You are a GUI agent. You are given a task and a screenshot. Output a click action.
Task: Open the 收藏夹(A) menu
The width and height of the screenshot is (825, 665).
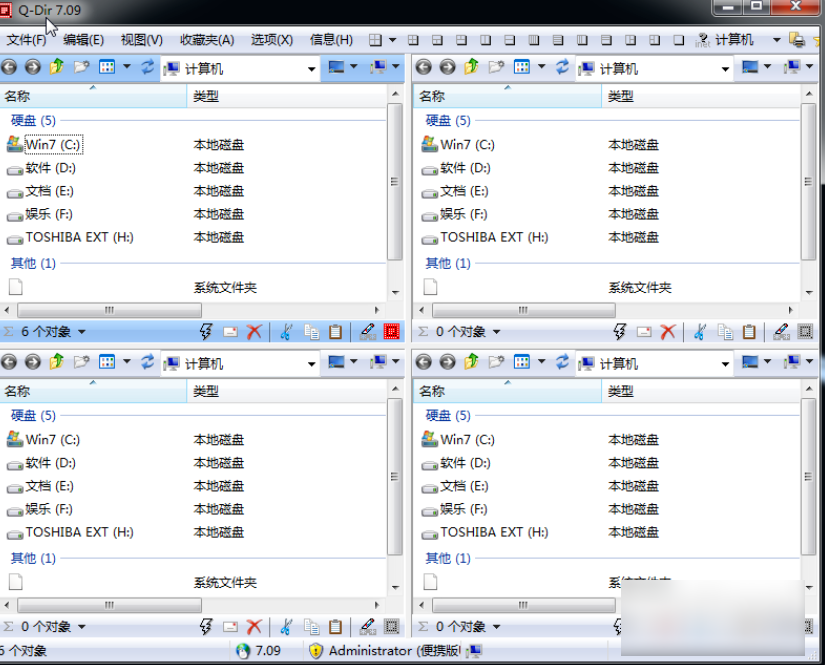click(207, 40)
